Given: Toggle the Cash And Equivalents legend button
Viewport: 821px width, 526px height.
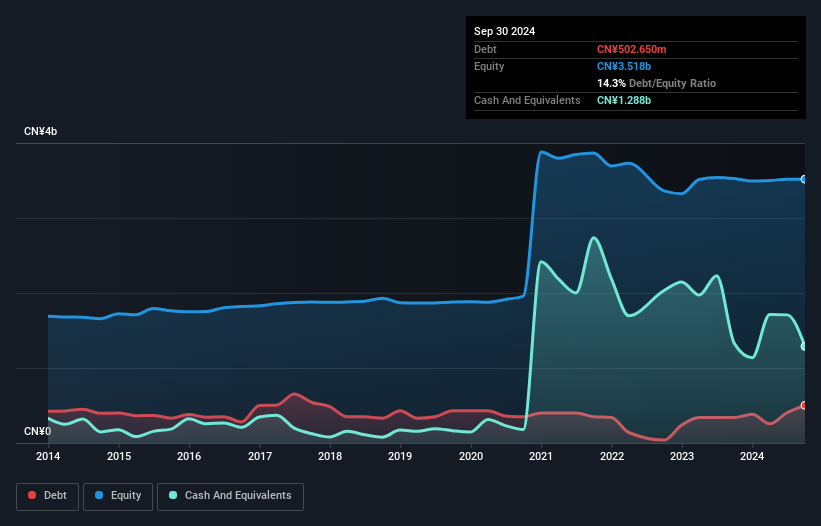Looking at the screenshot, I should [230, 496].
